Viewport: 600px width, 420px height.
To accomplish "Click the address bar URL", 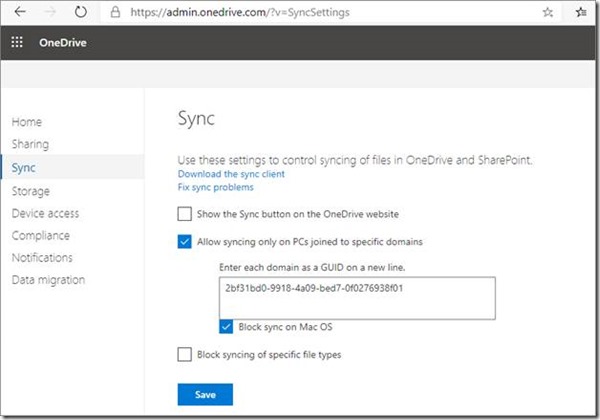I will click(x=240, y=12).
